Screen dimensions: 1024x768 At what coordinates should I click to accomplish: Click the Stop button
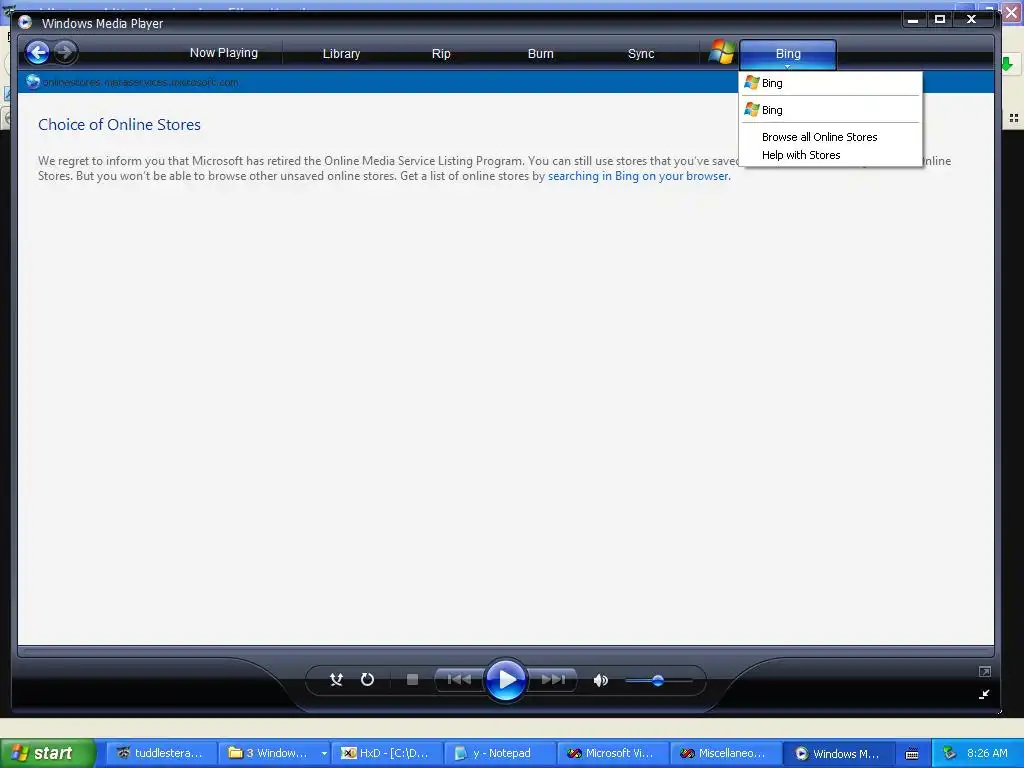412,680
